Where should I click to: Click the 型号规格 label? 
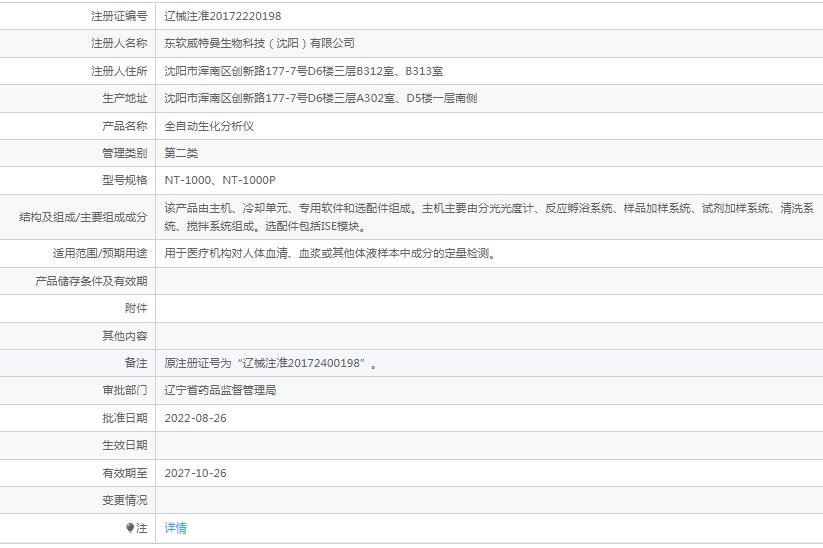click(125, 181)
